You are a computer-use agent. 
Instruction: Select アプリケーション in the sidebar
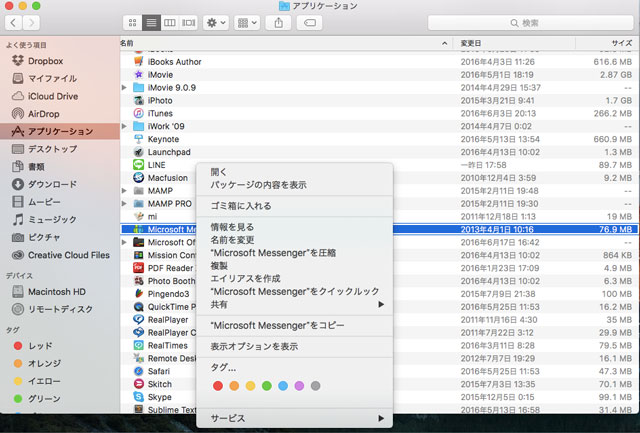(60, 131)
